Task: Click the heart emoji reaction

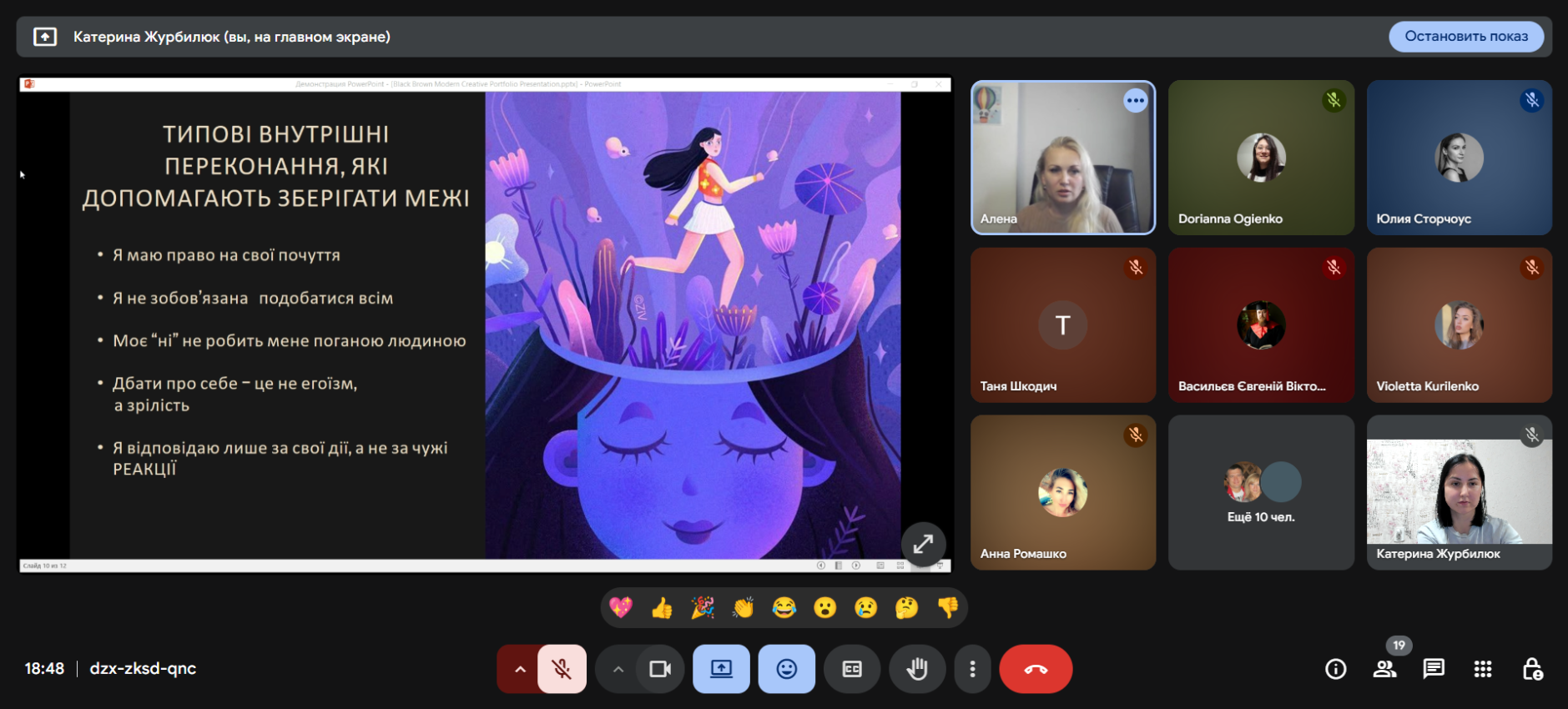Action: tap(621, 608)
